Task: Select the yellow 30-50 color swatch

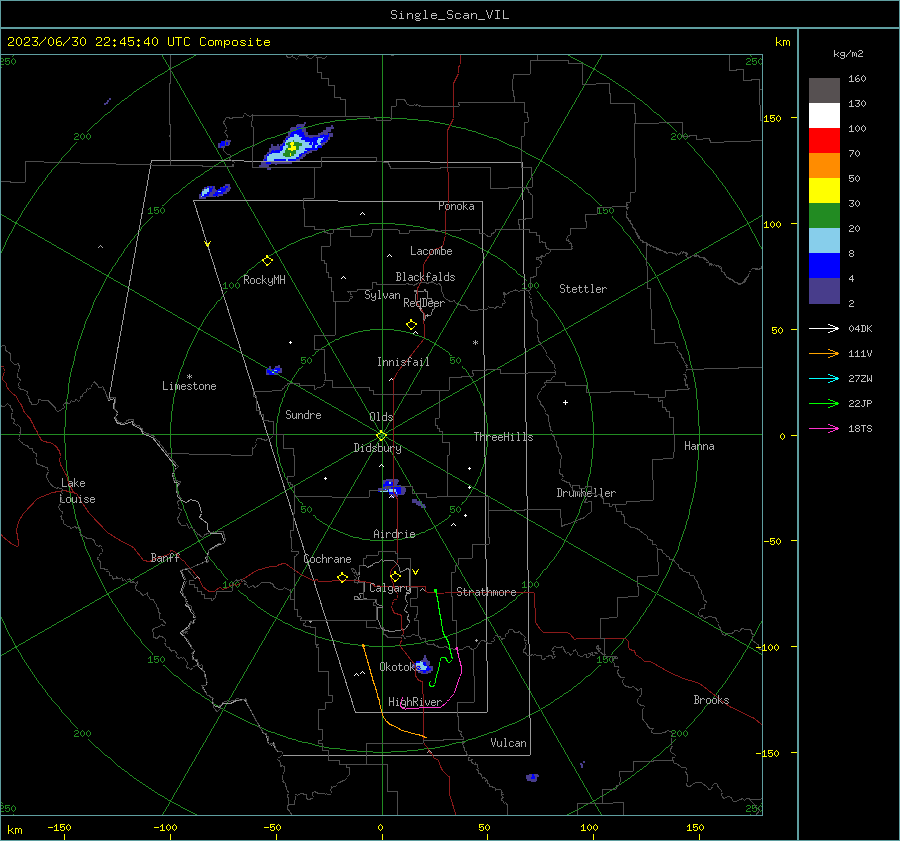Action: tap(824, 191)
